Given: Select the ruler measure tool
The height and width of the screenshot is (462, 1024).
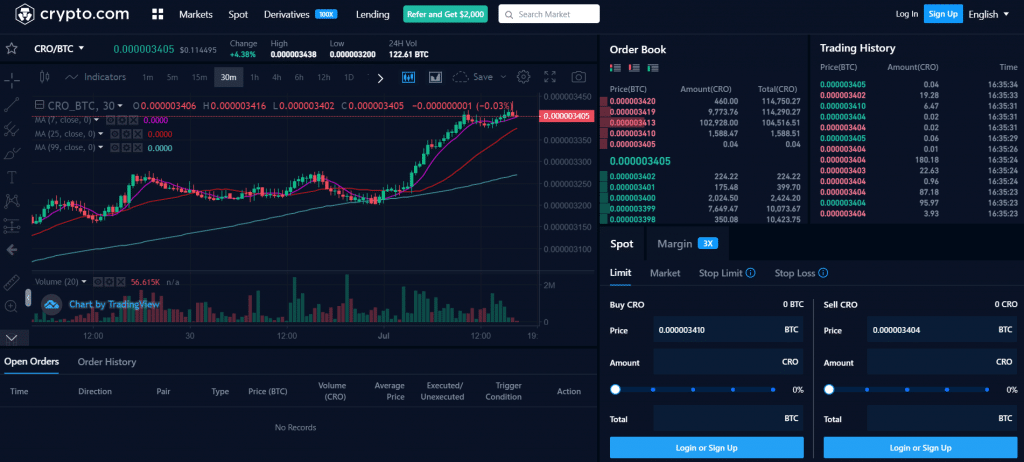Looking at the screenshot, I should [x=11, y=282].
